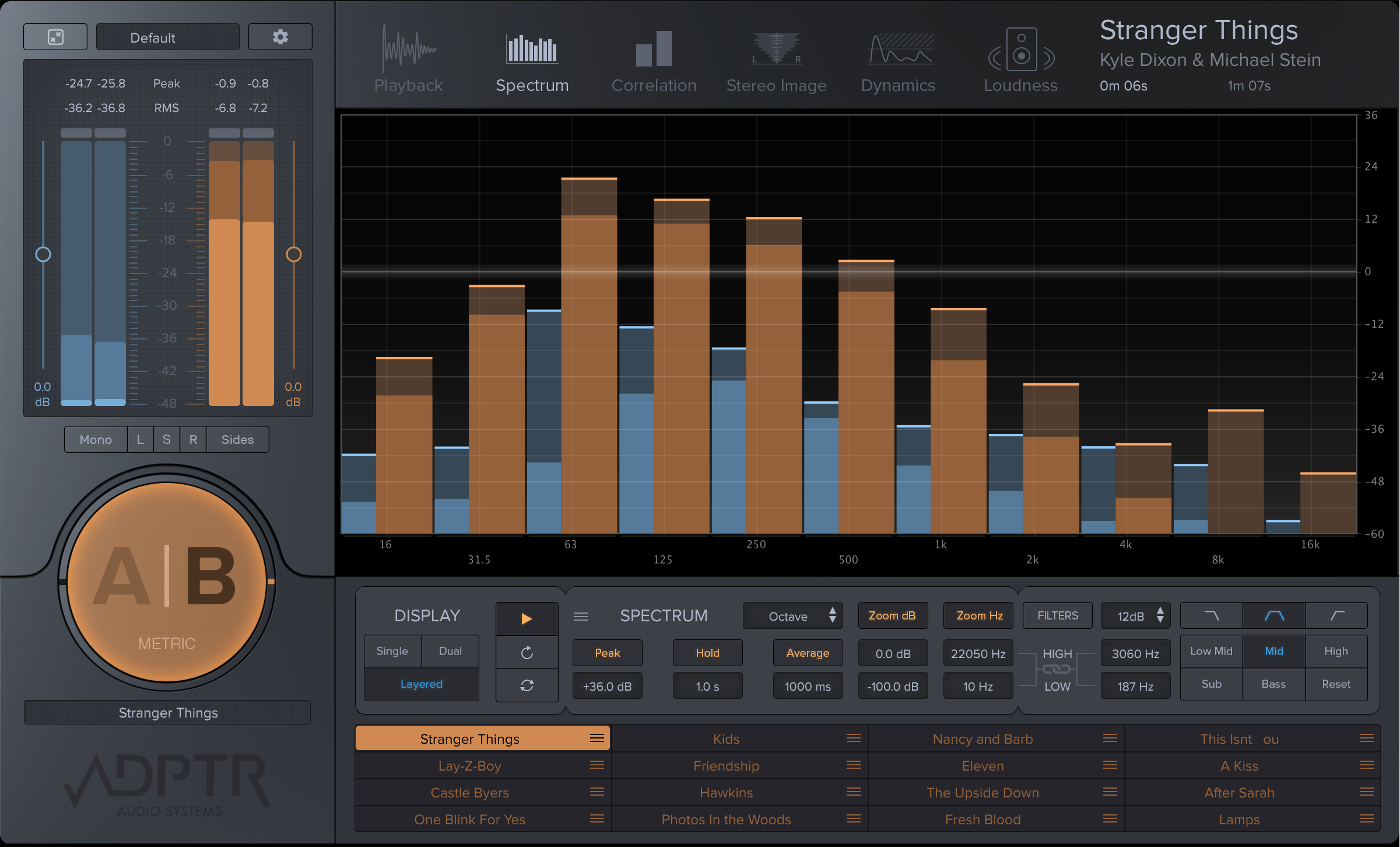This screenshot has height=847, width=1400.
Task: Select the low-pass filter shape icon
Action: (x=1212, y=615)
